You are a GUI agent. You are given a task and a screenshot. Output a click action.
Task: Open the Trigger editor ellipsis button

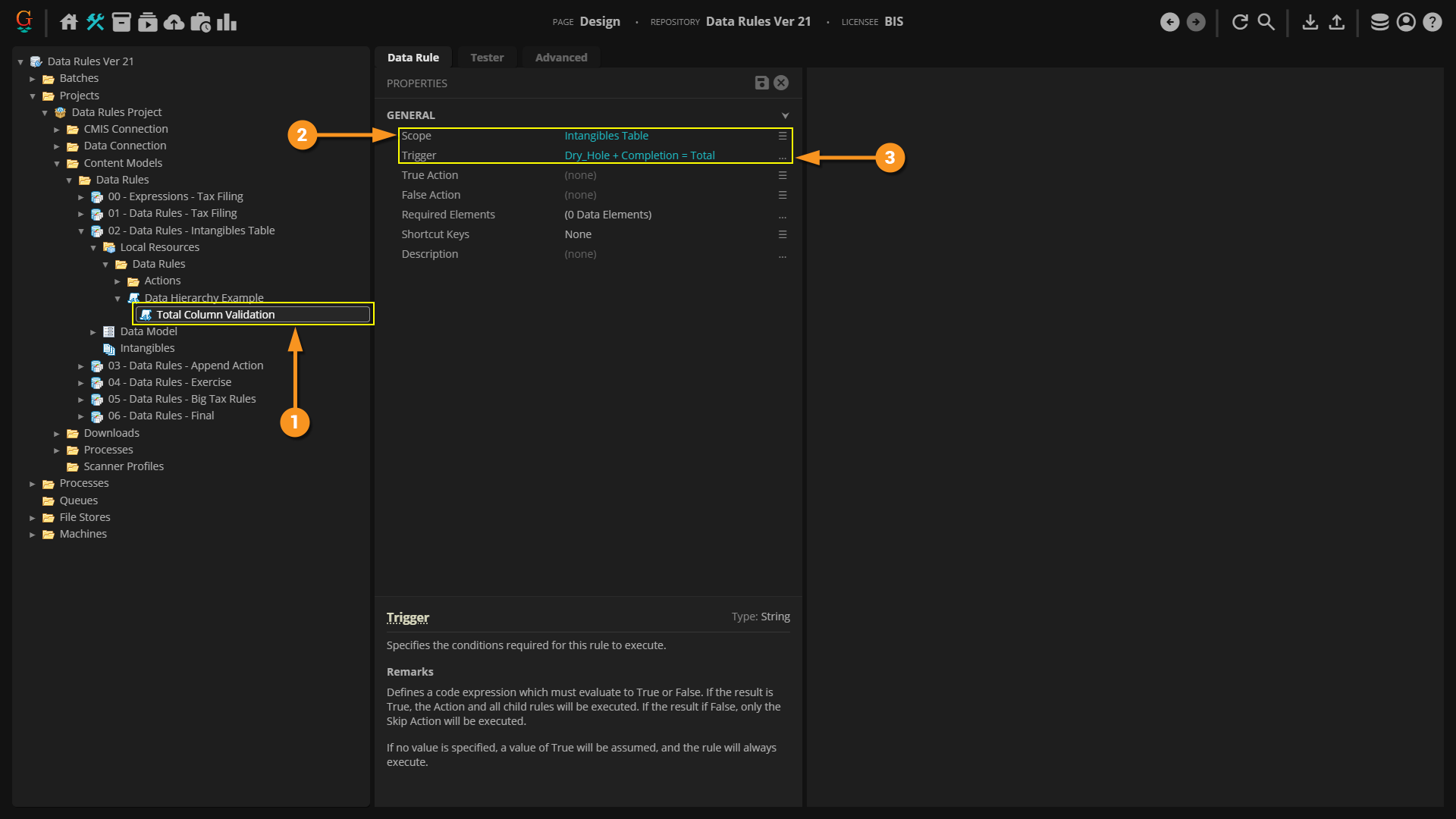[782, 156]
